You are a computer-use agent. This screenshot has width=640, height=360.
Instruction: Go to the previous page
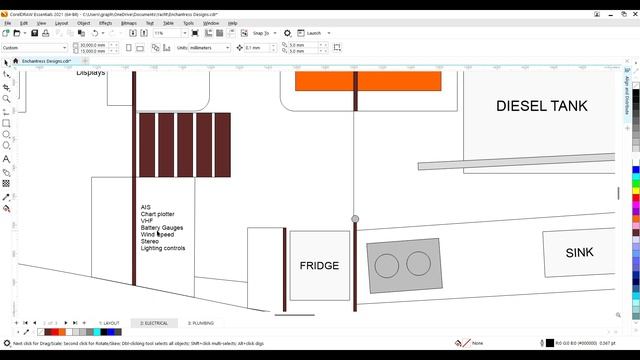click(34, 323)
